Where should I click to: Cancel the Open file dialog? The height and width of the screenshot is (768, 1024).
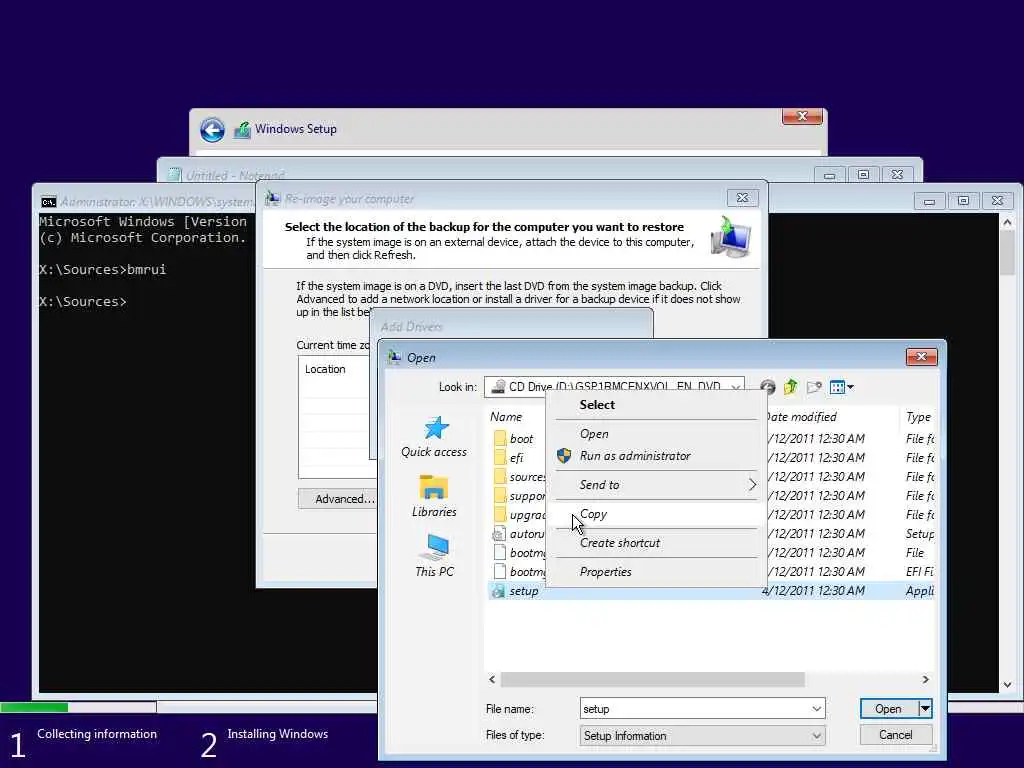click(x=896, y=735)
